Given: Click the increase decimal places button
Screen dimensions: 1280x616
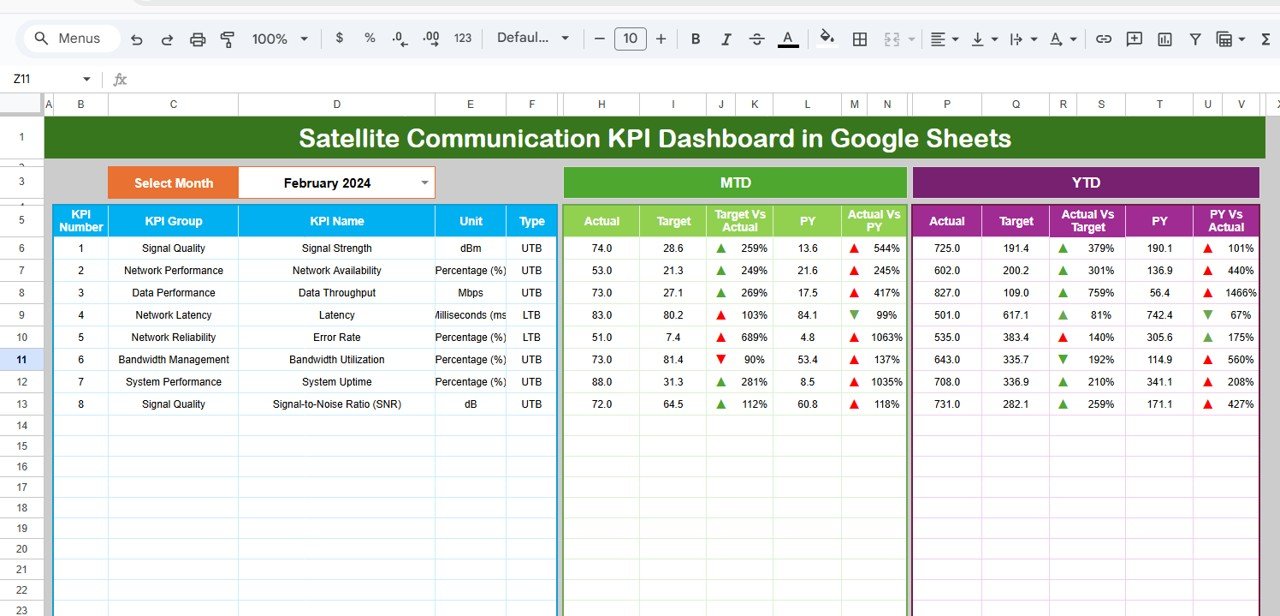Looking at the screenshot, I should coord(430,38).
